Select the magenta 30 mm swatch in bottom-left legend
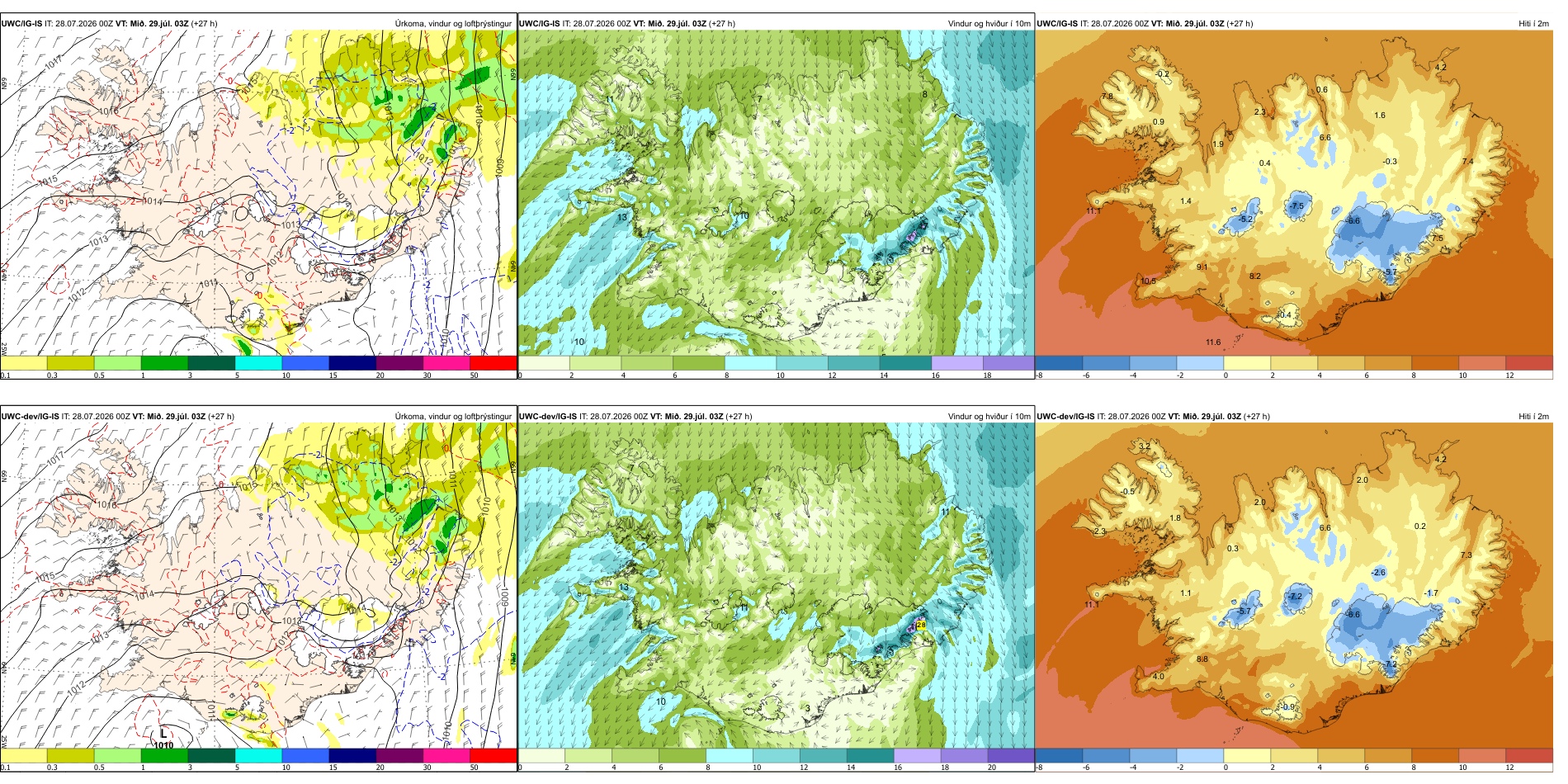The height and width of the screenshot is (784, 1568). [x=446, y=755]
